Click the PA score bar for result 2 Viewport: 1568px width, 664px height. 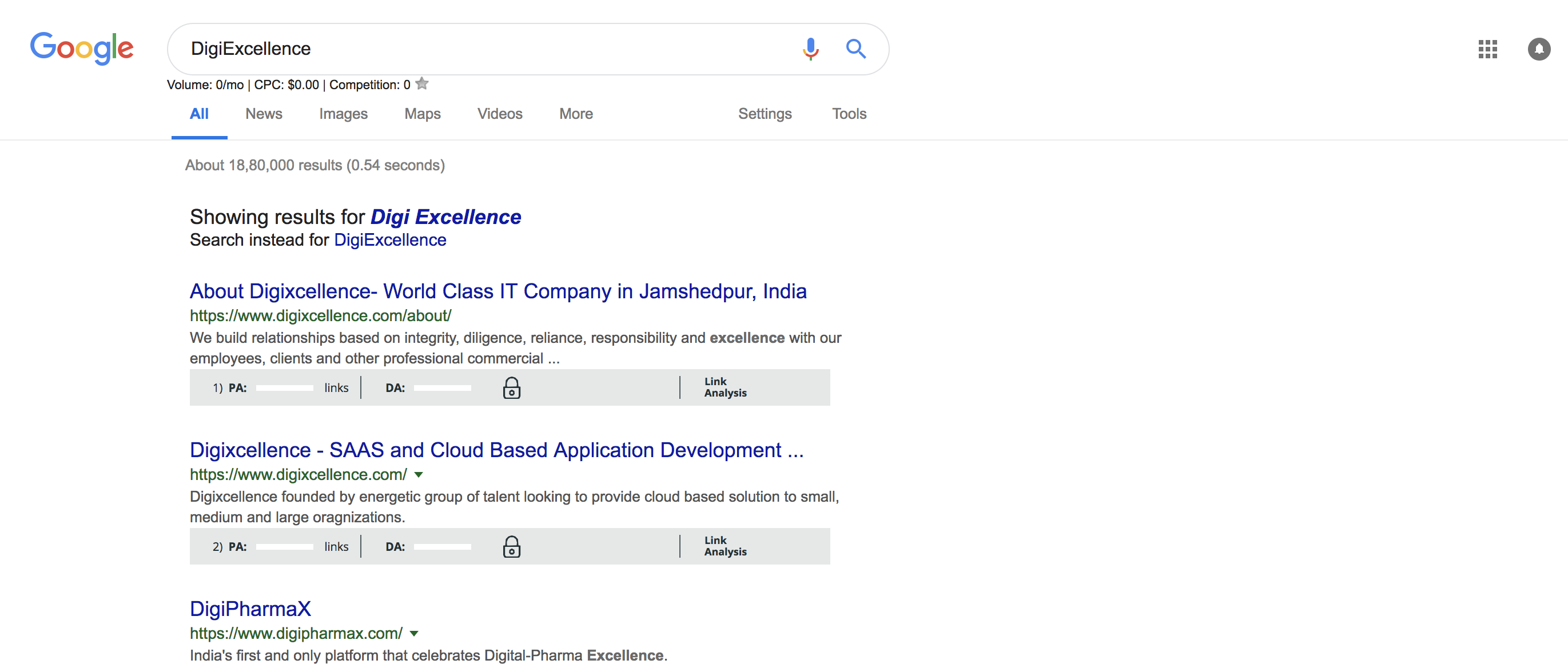tap(284, 547)
